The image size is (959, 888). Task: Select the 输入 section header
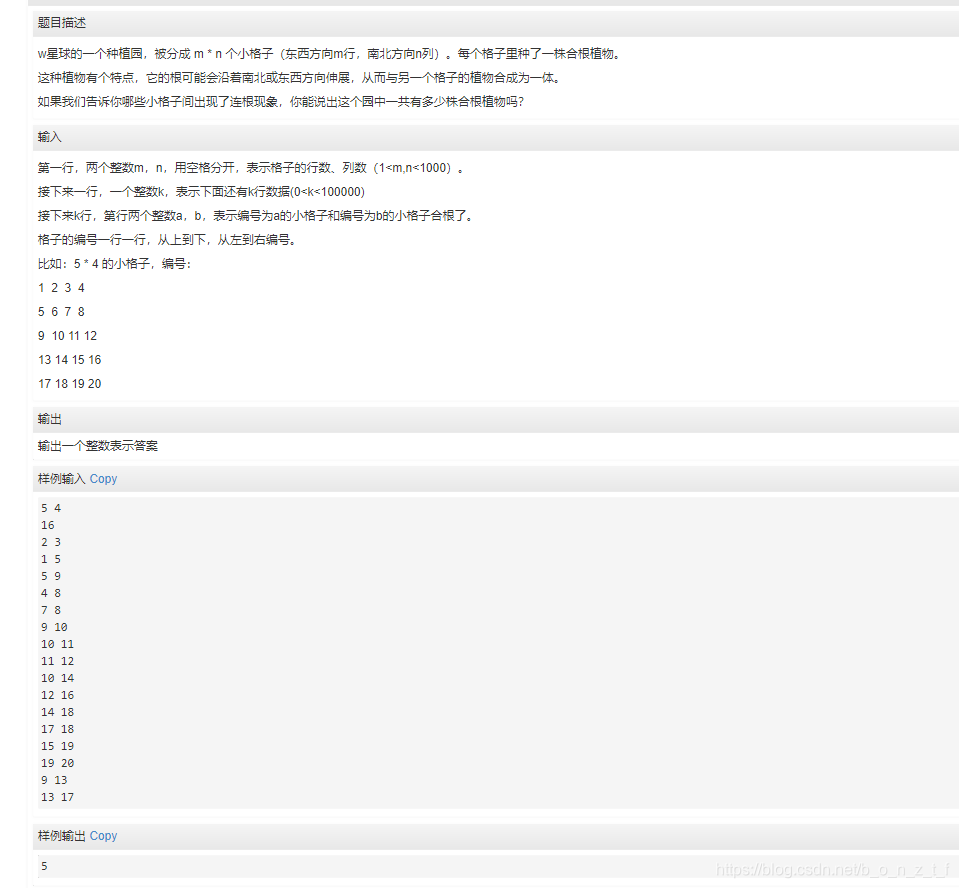(x=49, y=137)
